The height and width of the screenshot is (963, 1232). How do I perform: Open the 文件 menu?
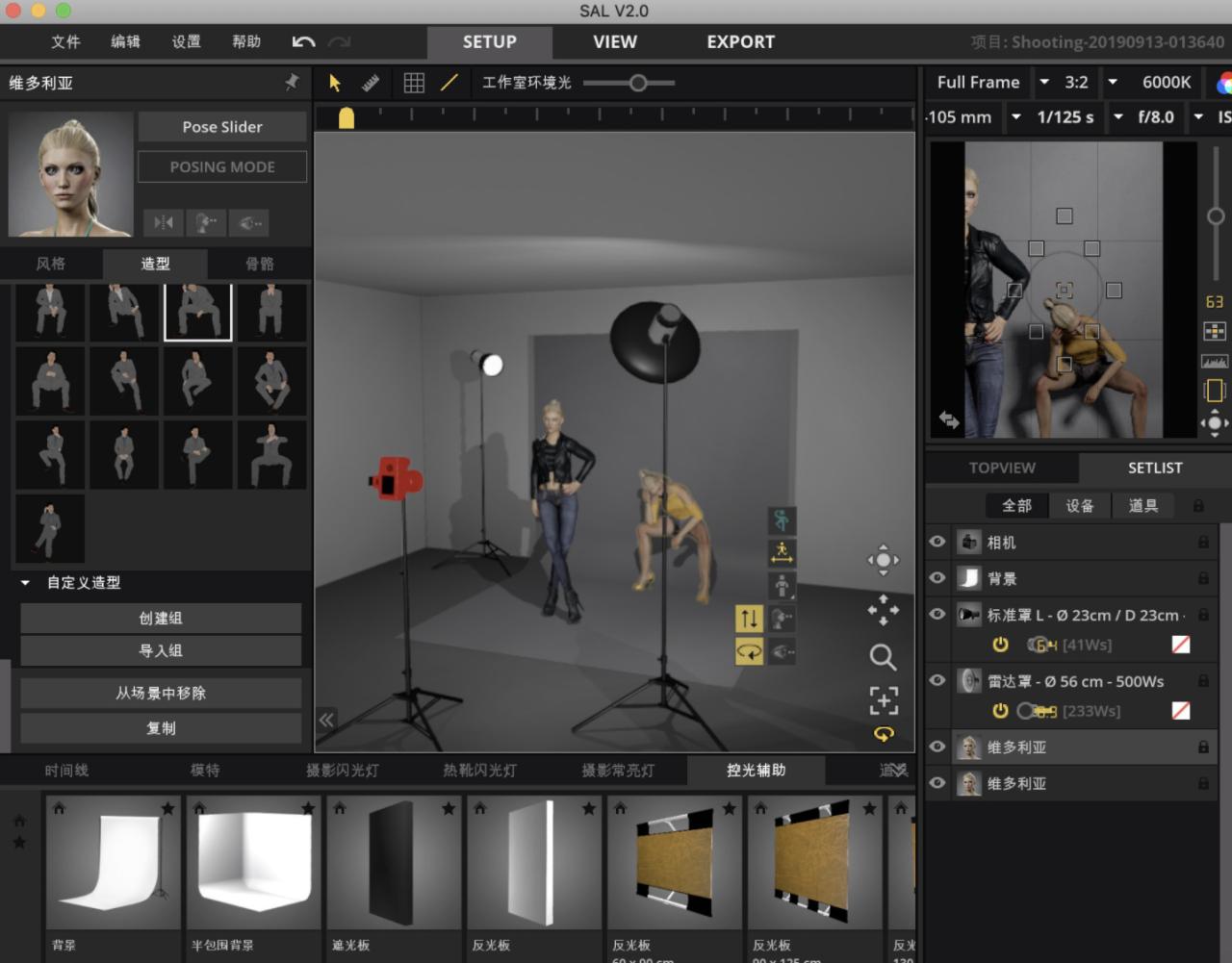coord(65,42)
